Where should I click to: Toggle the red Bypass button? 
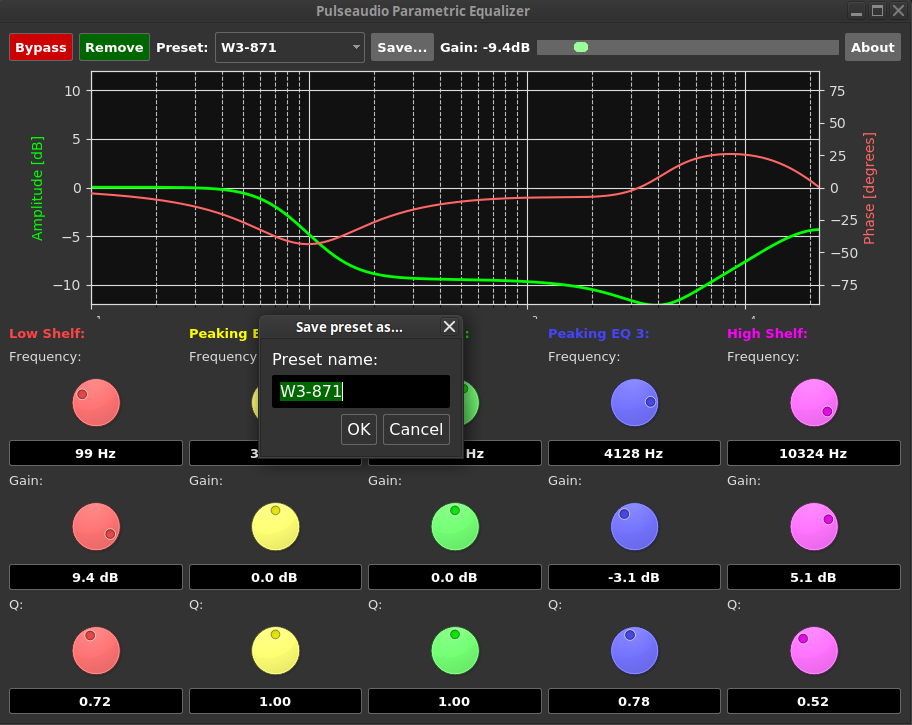pos(41,47)
